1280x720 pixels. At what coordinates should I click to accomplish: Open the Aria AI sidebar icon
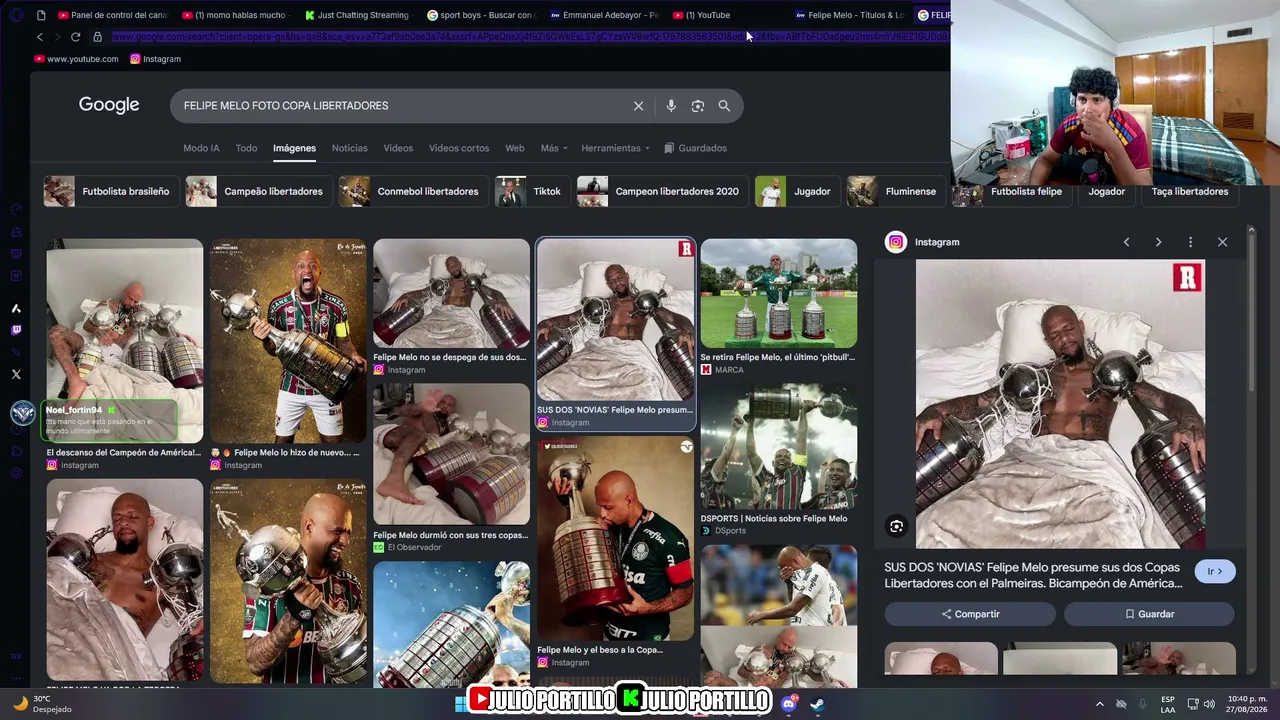coord(16,308)
